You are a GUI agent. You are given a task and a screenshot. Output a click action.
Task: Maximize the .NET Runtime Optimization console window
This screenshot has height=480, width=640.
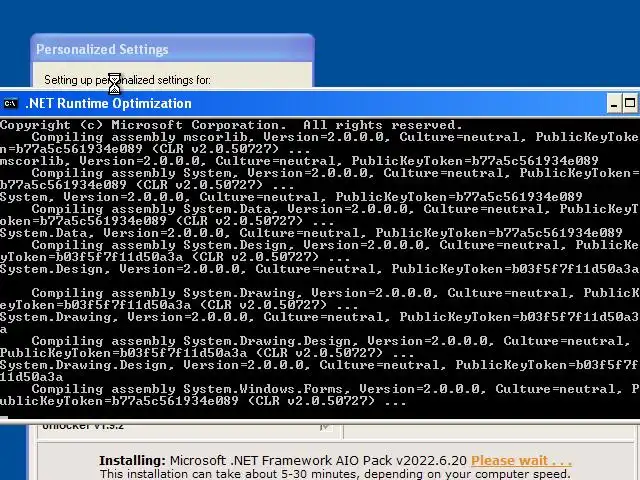pos(630,104)
